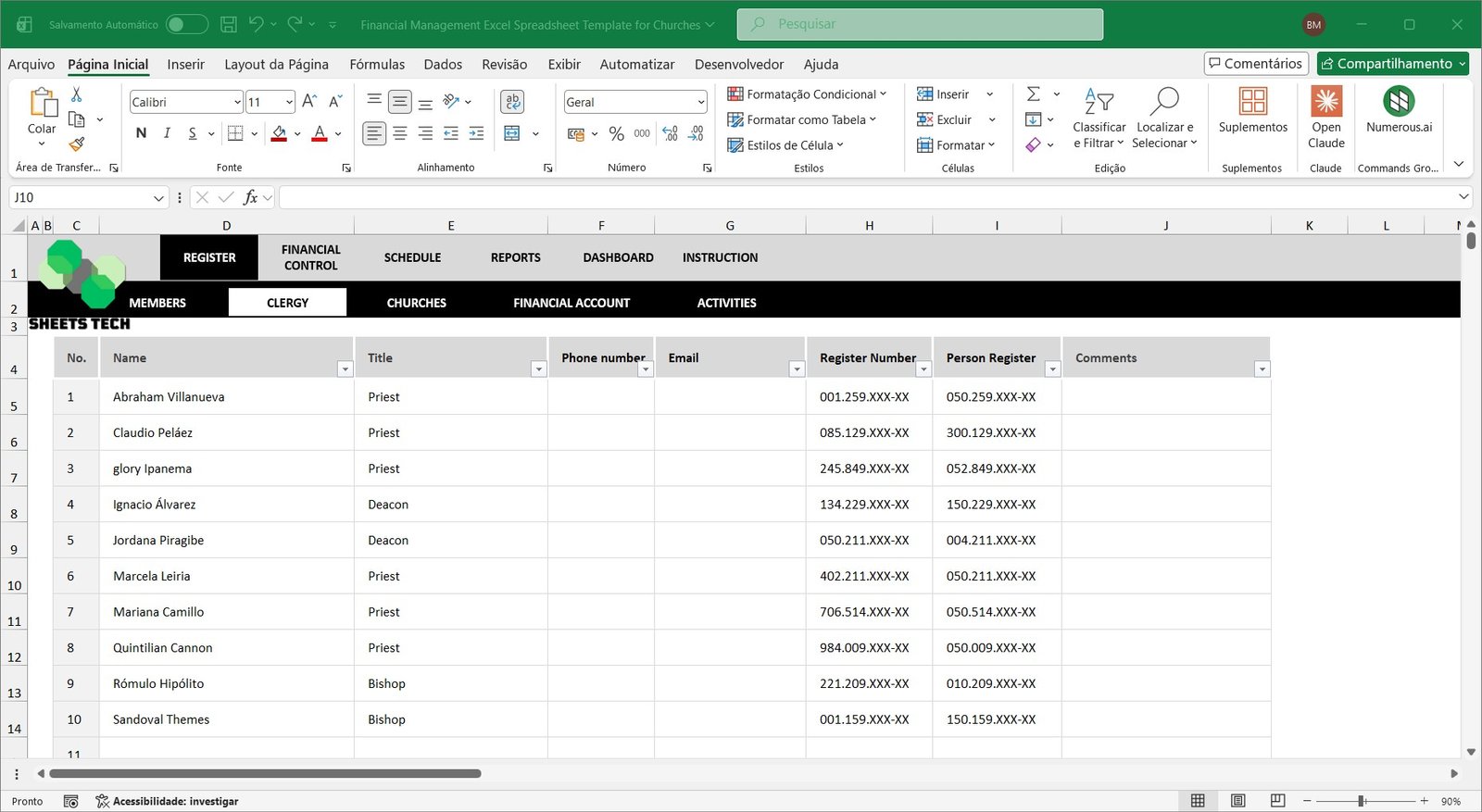Image resolution: width=1482 pixels, height=812 pixels.
Task: Apply percent style formatting
Action: coord(616,133)
